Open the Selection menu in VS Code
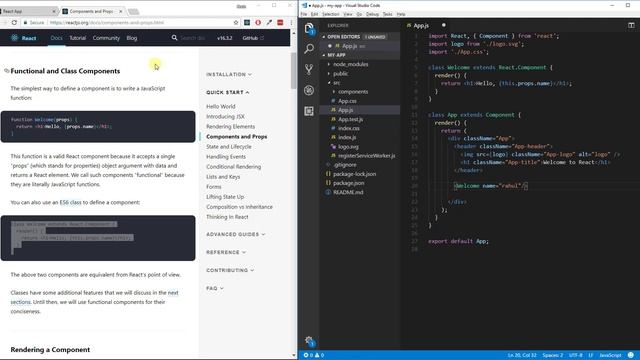The height and width of the screenshot is (360, 640). (x=331, y=14)
